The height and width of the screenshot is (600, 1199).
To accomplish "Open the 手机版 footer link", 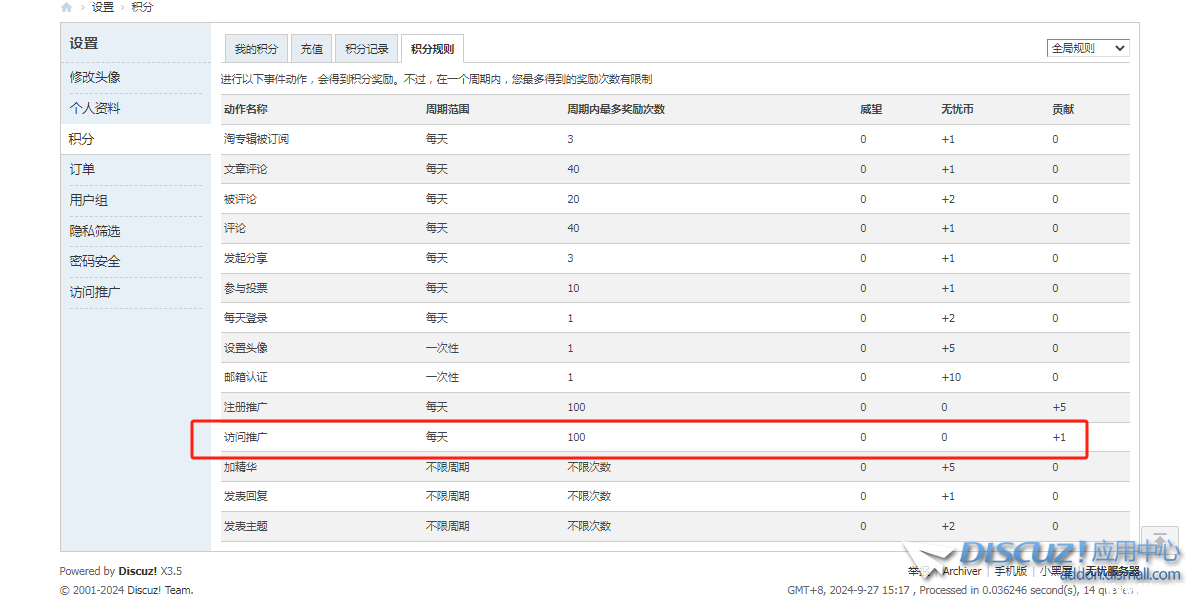I will [1010, 571].
